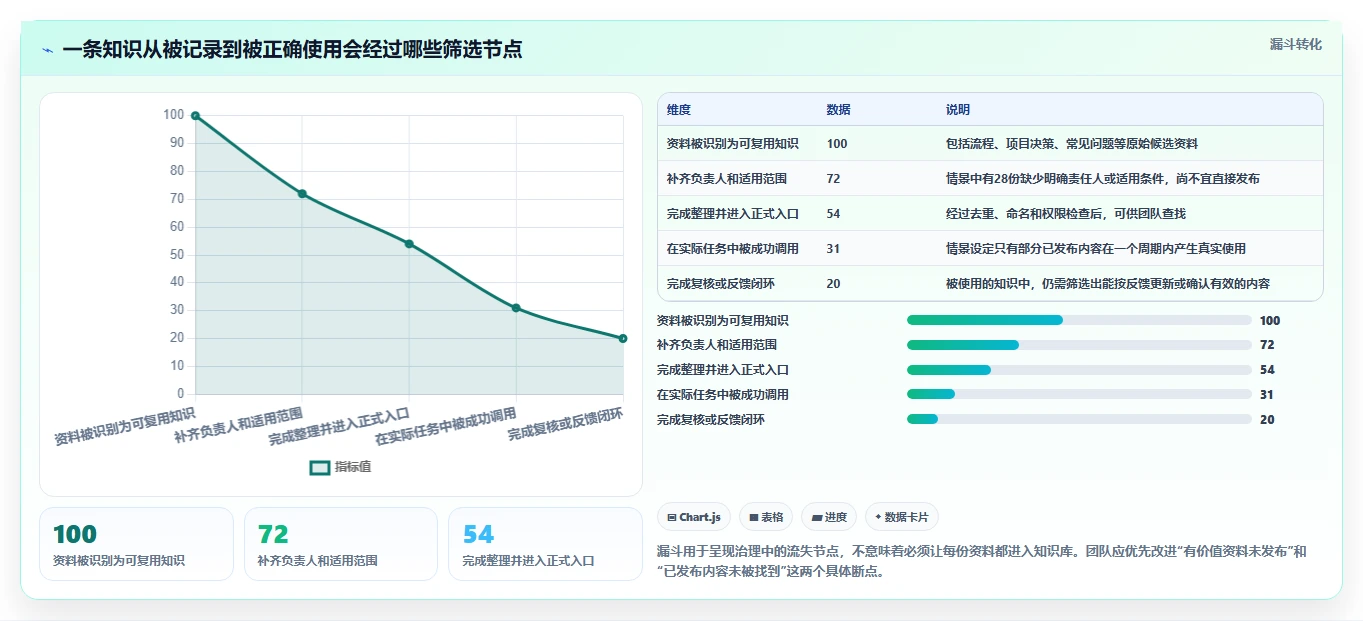Click the 资料被识别为可复用知识 progress bar
The width and height of the screenshot is (1363, 621).
pyautogui.click(x=1079, y=320)
